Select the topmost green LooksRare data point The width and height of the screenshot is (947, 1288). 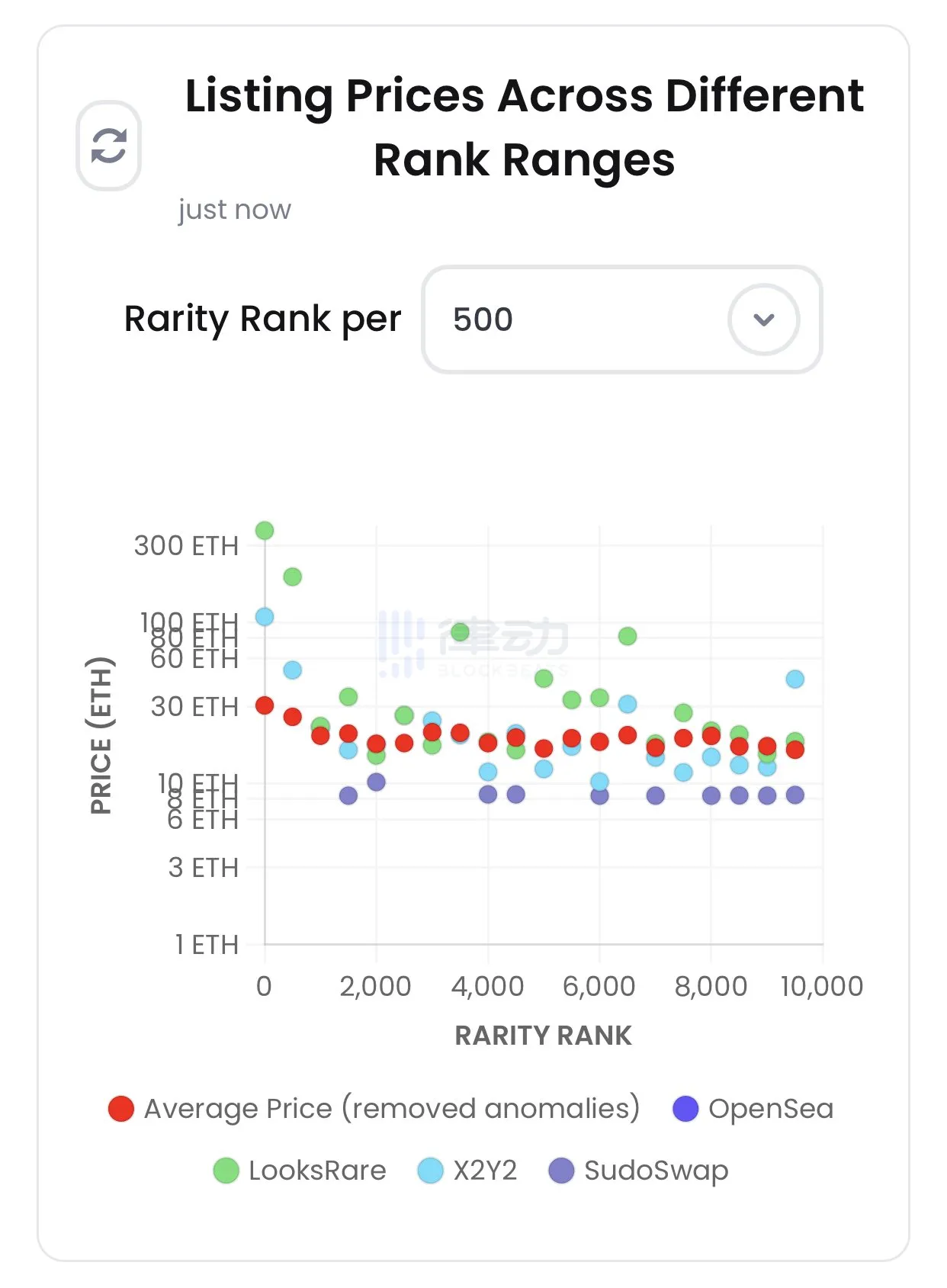click(265, 531)
